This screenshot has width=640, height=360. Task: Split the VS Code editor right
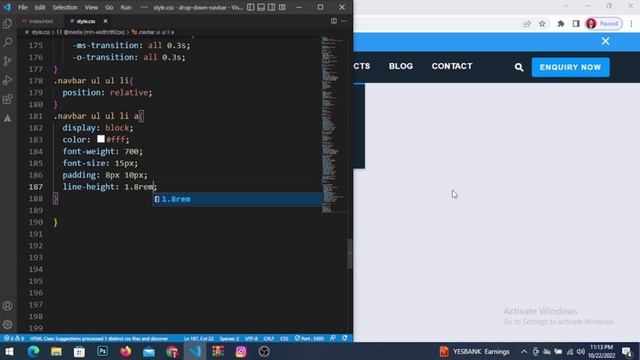[334, 21]
